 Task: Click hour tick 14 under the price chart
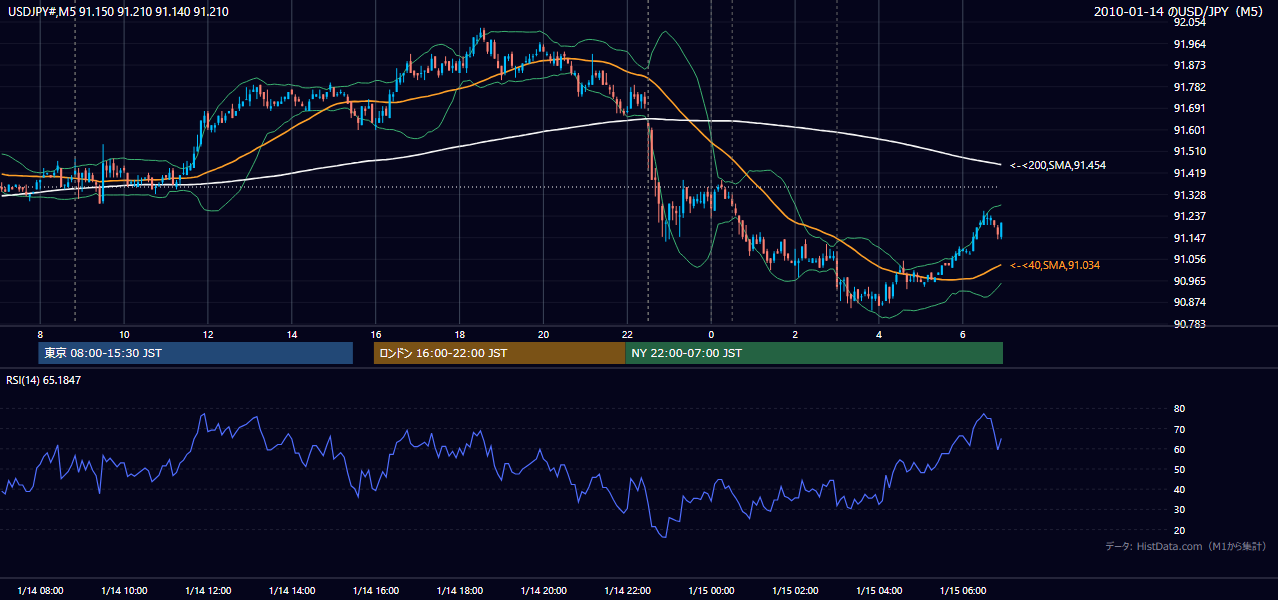click(292, 334)
